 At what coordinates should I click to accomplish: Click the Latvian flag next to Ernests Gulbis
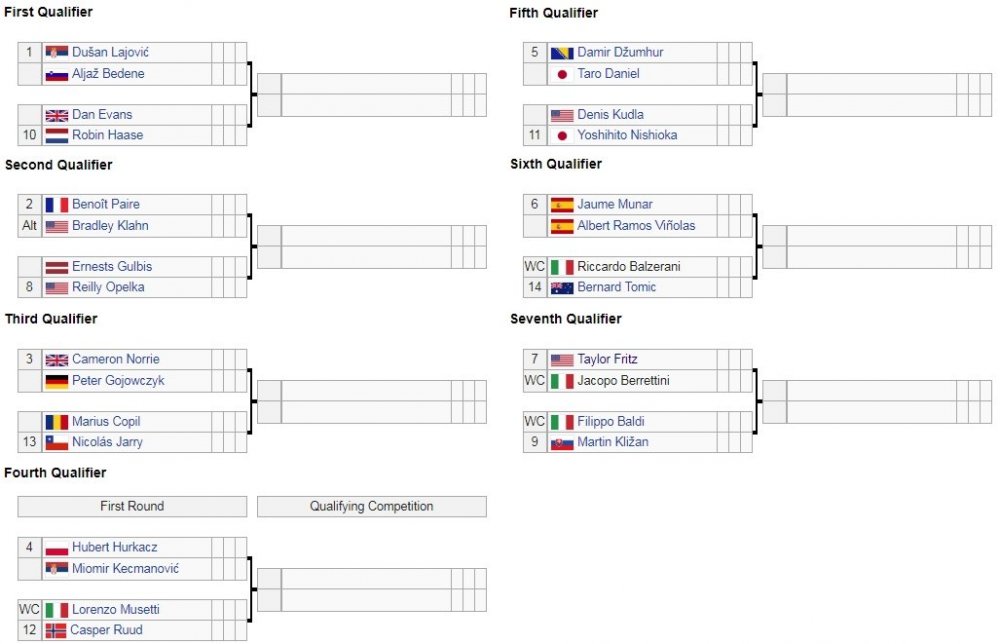point(57,267)
